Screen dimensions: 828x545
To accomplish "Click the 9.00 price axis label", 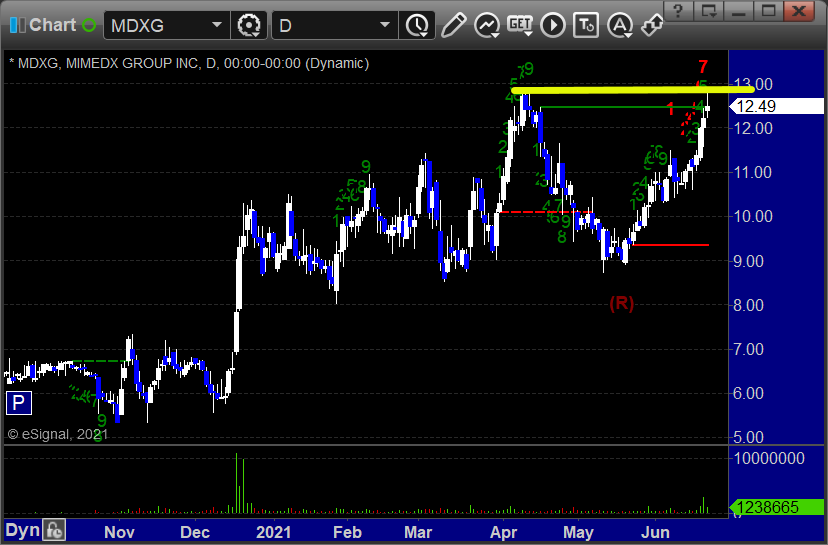I will tap(748, 261).
